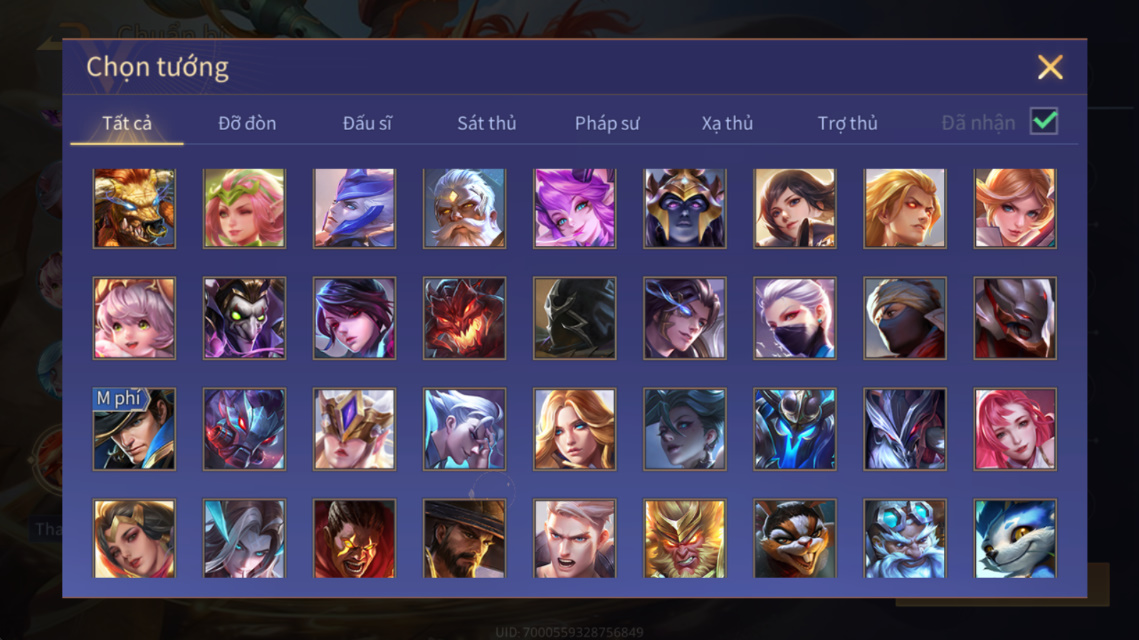Open the 'Đấu sĩ' tab
This screenshot has height=640, width=1139.
pos(367,123)
